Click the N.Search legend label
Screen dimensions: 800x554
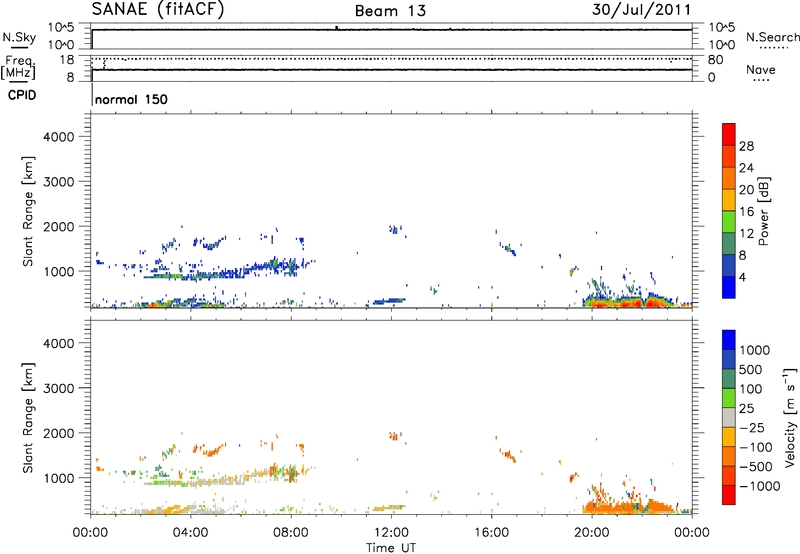coord(772,37)
